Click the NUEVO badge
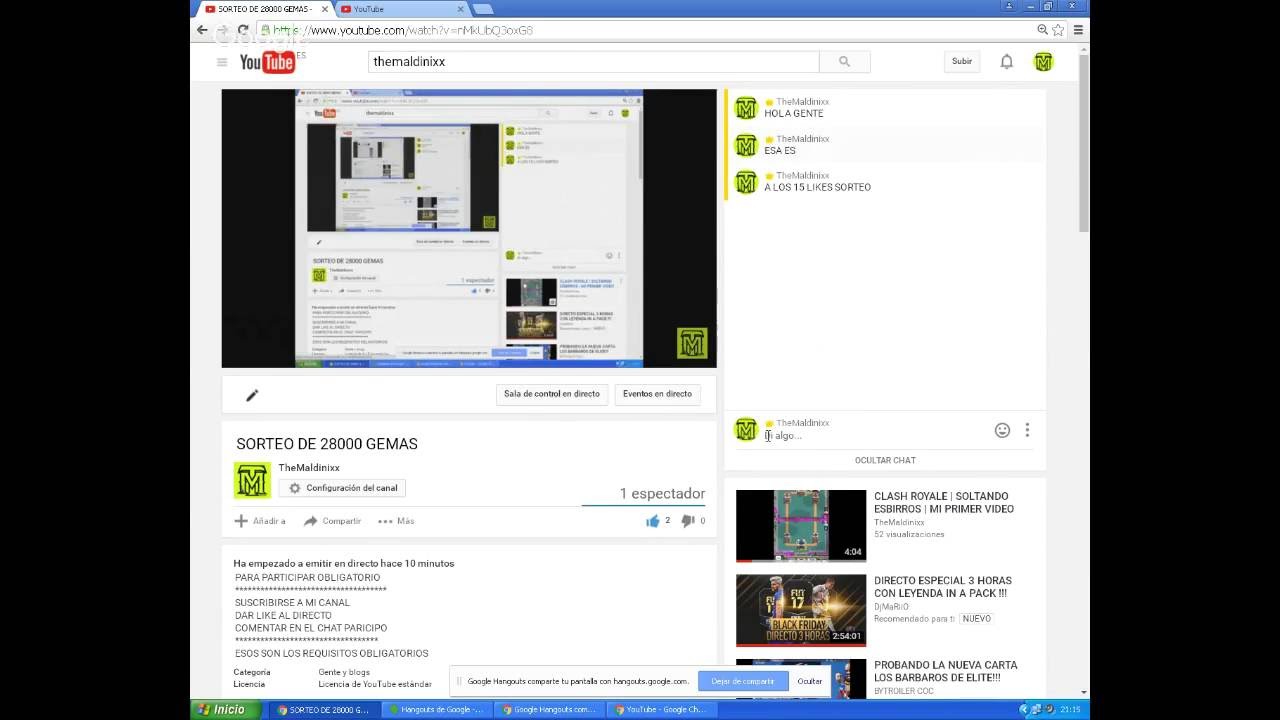The image size is (1280, 720). pos(977,619)
